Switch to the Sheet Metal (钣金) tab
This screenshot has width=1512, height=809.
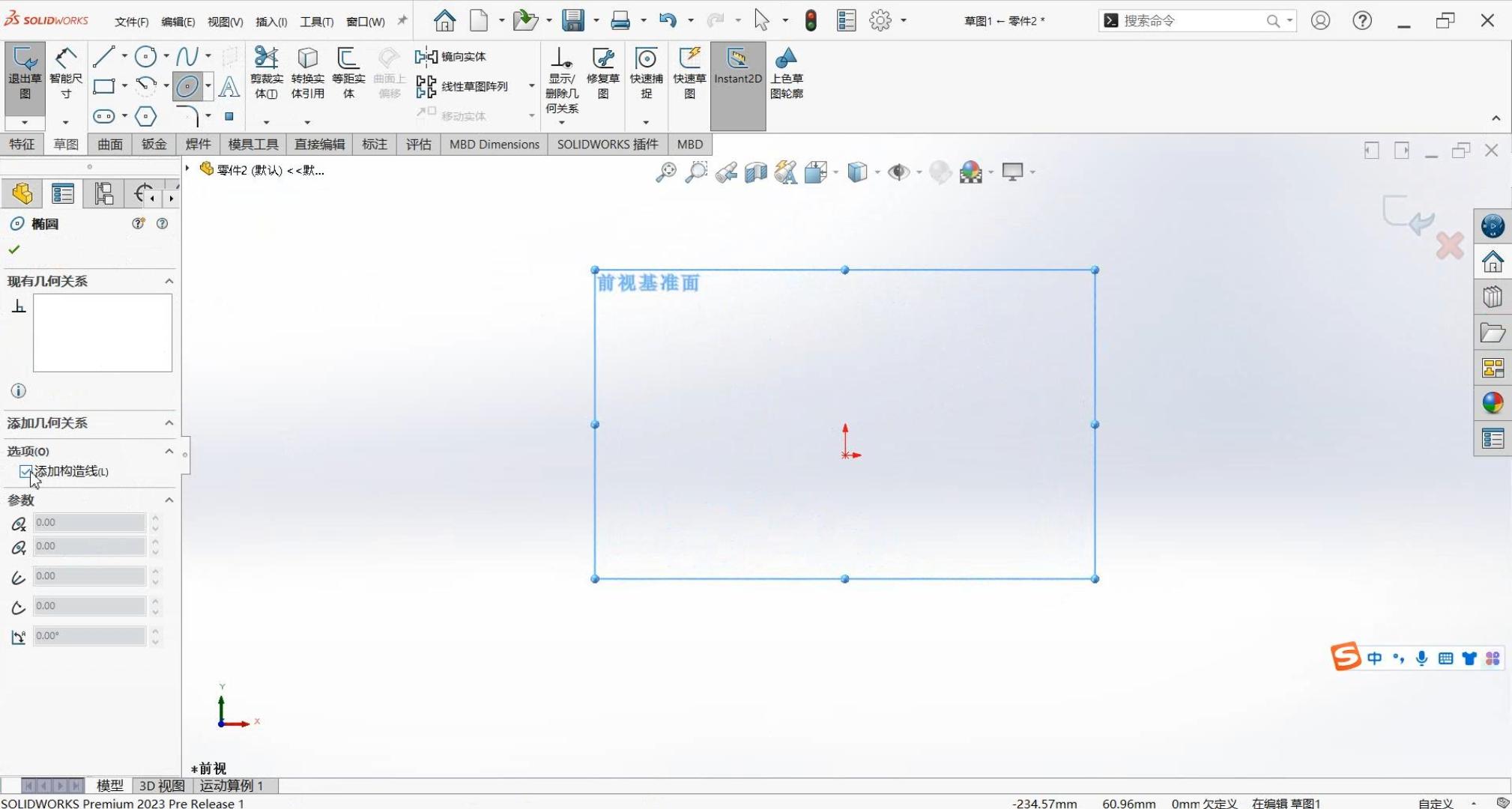[x=154, y=145]
